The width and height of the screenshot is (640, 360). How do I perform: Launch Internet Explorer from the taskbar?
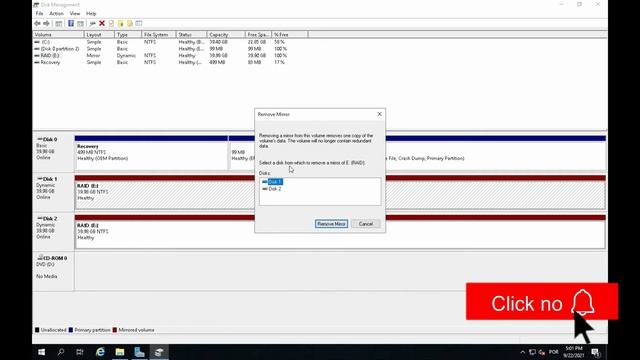[x=100, y=352]
